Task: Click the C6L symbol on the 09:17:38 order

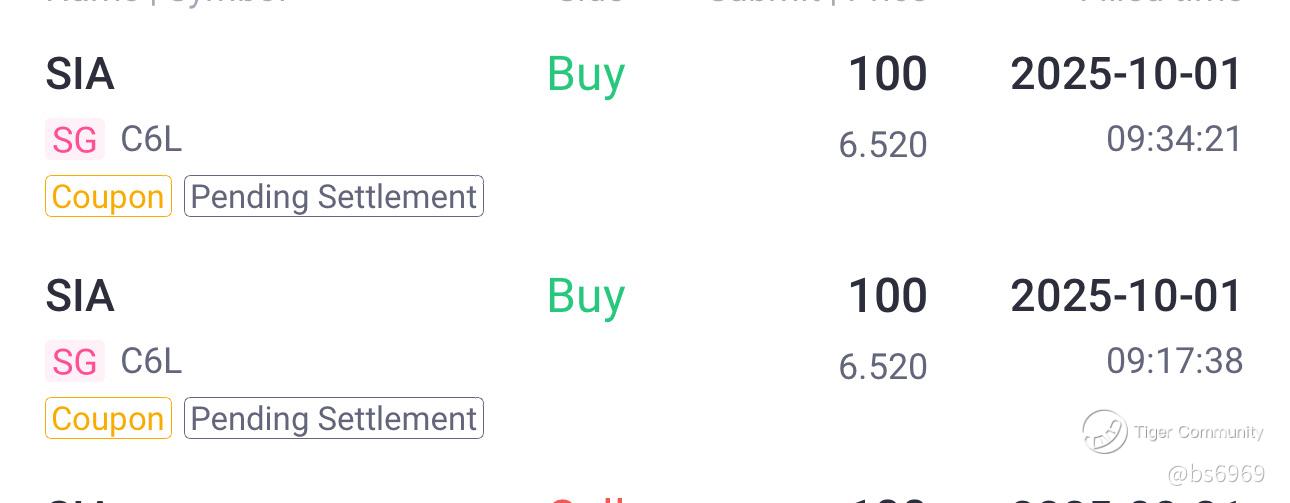Action: (x=151, y=361)
